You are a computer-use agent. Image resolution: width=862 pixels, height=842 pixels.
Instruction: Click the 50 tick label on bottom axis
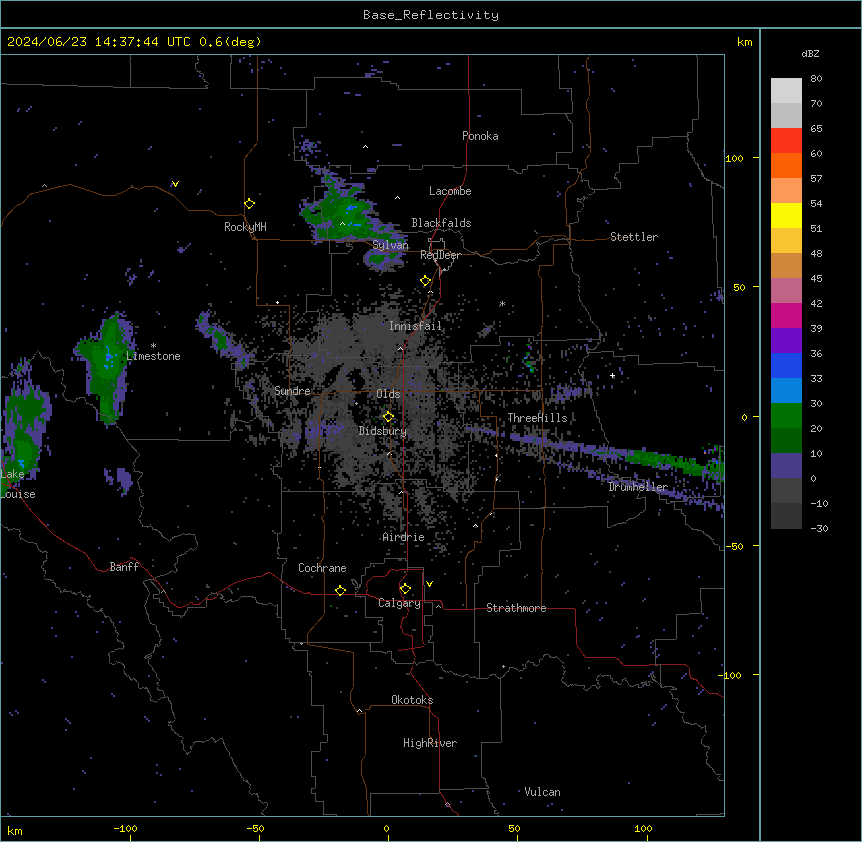514,828
